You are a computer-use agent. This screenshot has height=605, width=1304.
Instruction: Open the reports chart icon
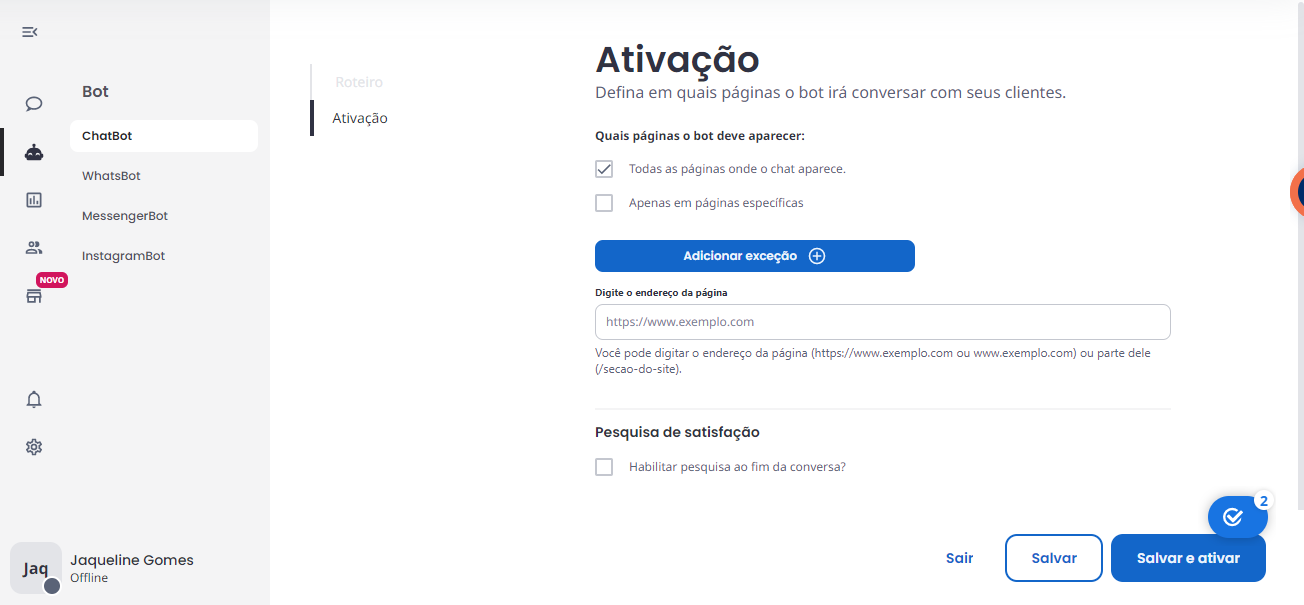coord(34,200)
